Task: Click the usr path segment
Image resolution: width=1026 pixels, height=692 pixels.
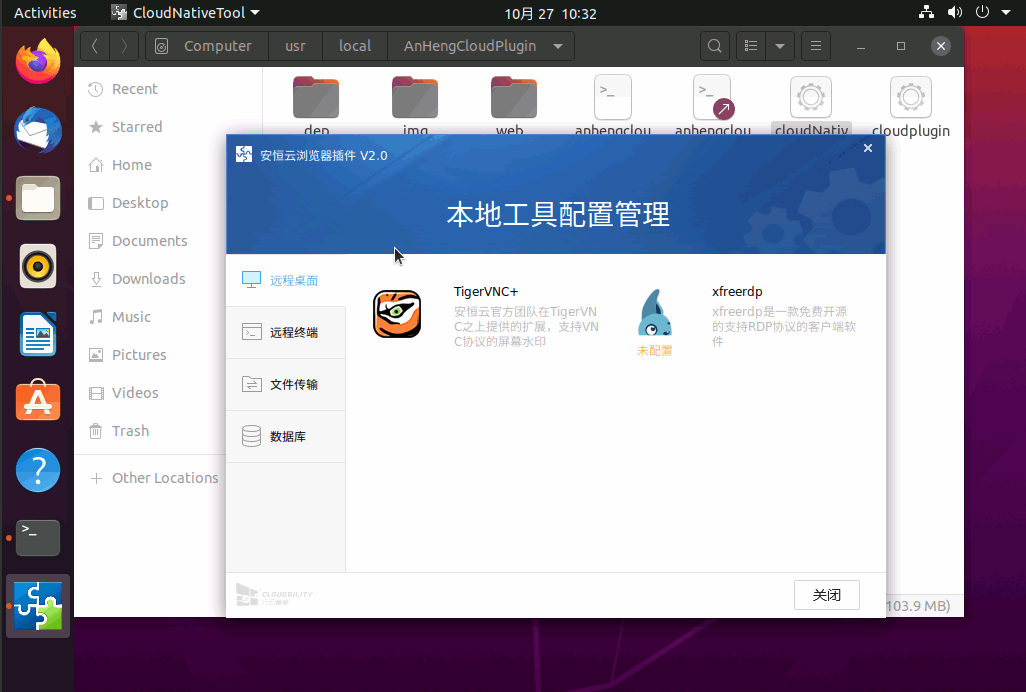Action: (x=295, y=46)
